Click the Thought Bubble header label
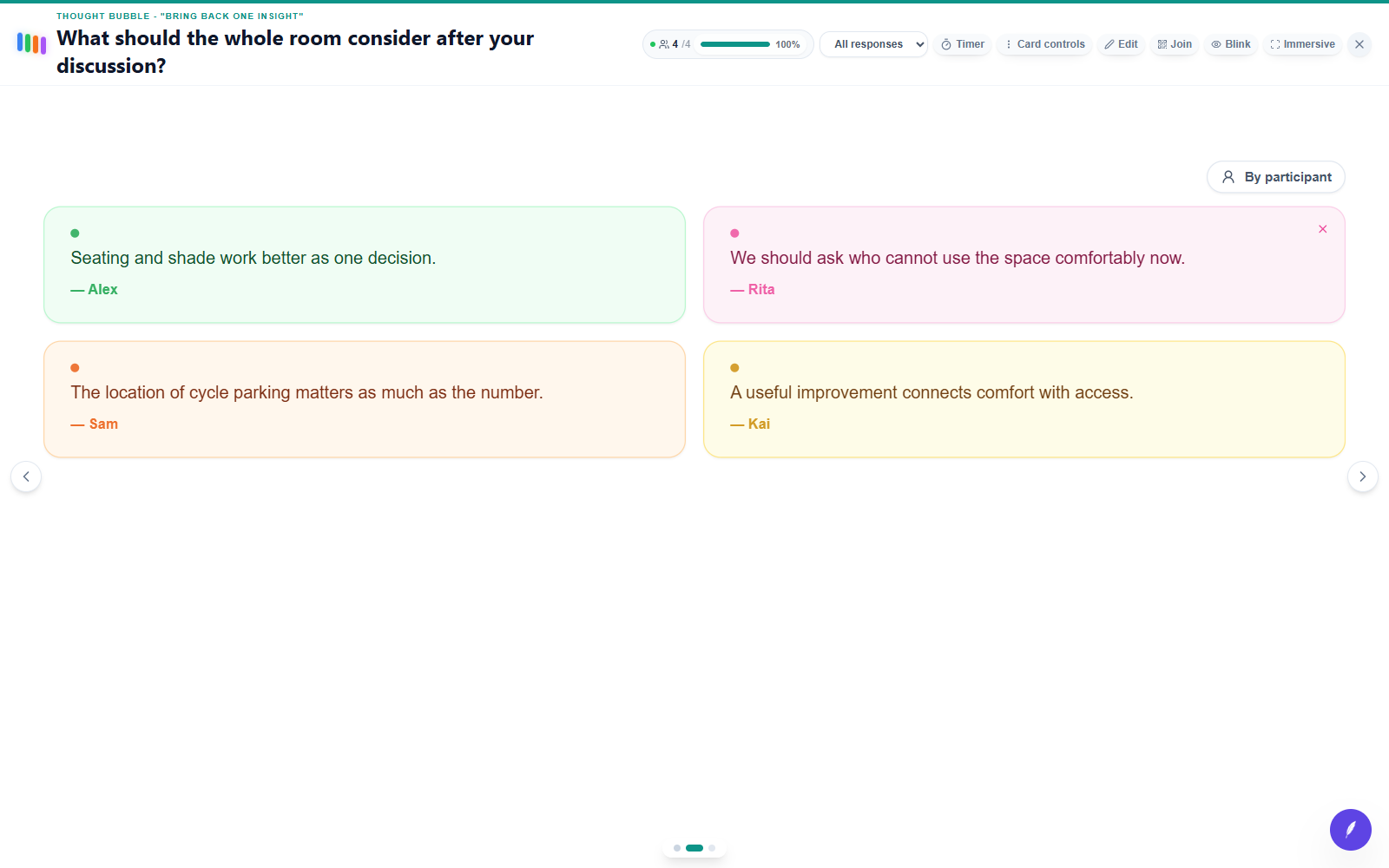The width and height of the screenshot is (1389, 868). click(x=181, y=16)
